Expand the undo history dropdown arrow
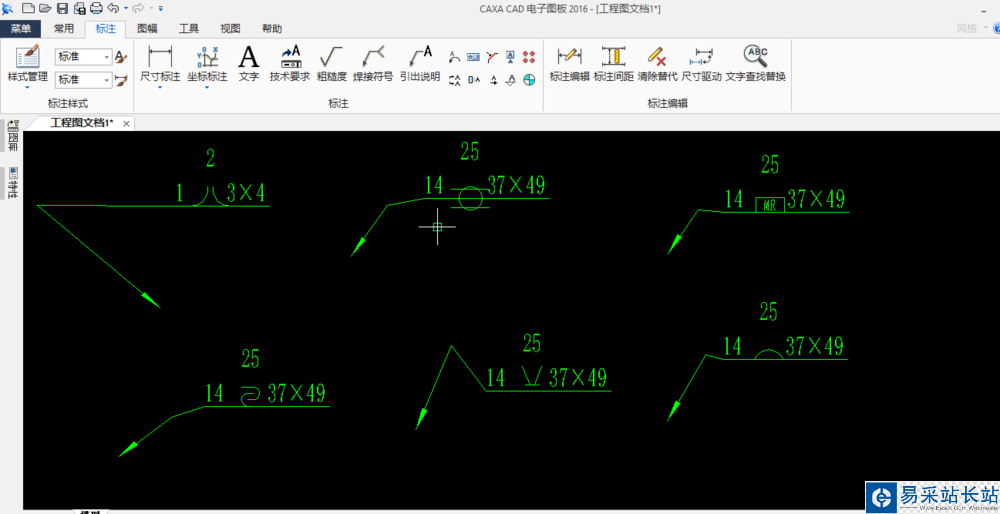Viewport: 1000px width, 514px height. point(126,8)
